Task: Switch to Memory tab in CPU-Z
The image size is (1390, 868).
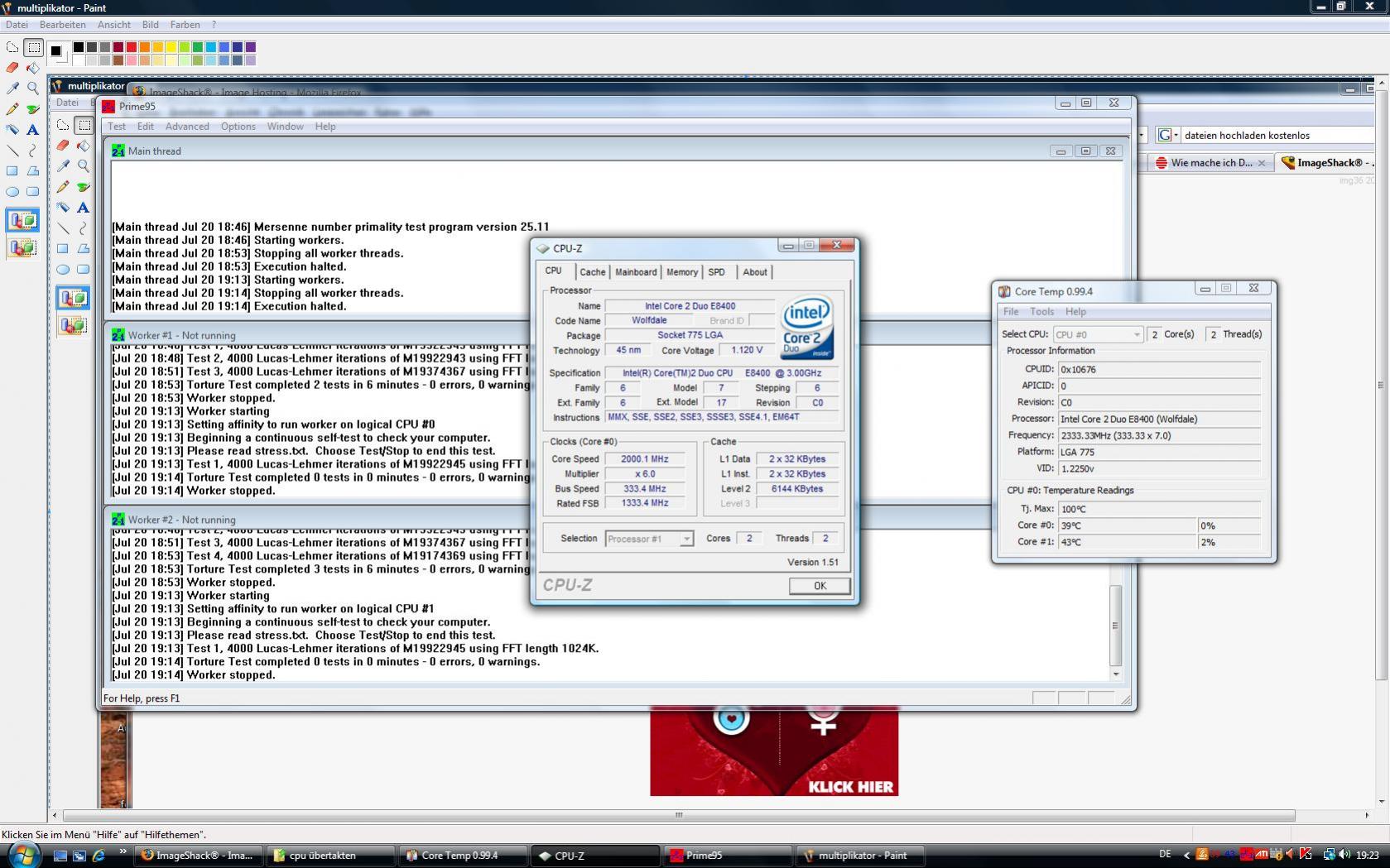Action: tap(682, 272)
